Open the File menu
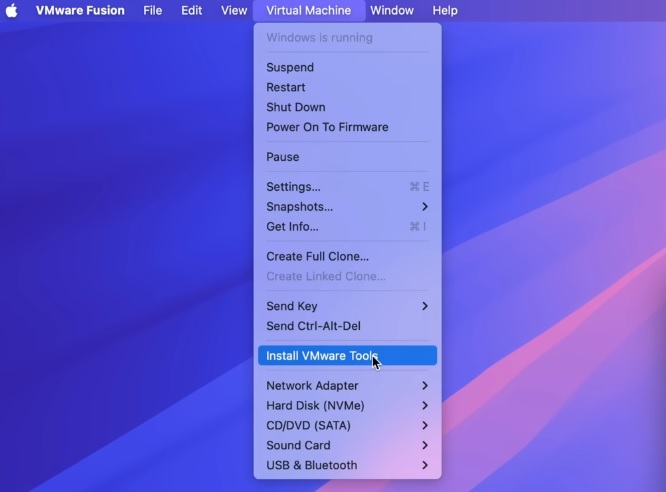The height and width of the screenshot is (492, 666). pyautogui.click(x=152, y=10)
